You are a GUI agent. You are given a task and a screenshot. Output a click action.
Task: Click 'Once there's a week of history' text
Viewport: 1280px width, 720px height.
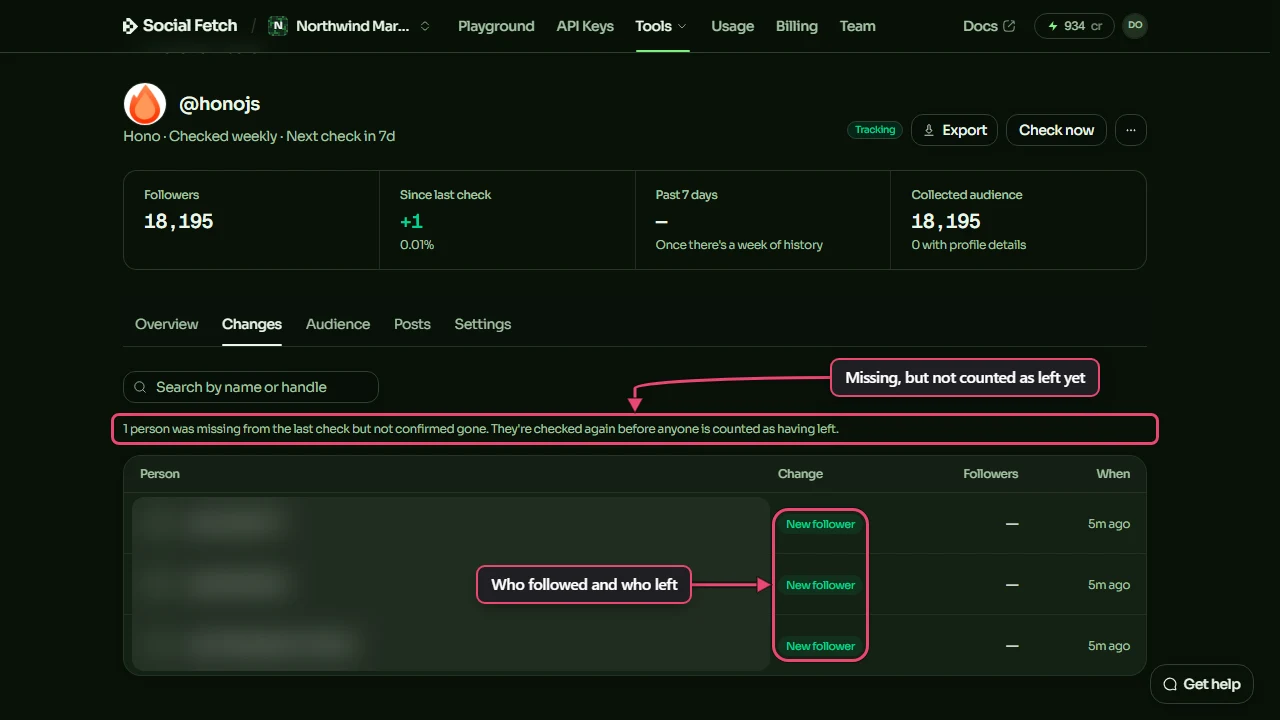[x=739, y=245]
